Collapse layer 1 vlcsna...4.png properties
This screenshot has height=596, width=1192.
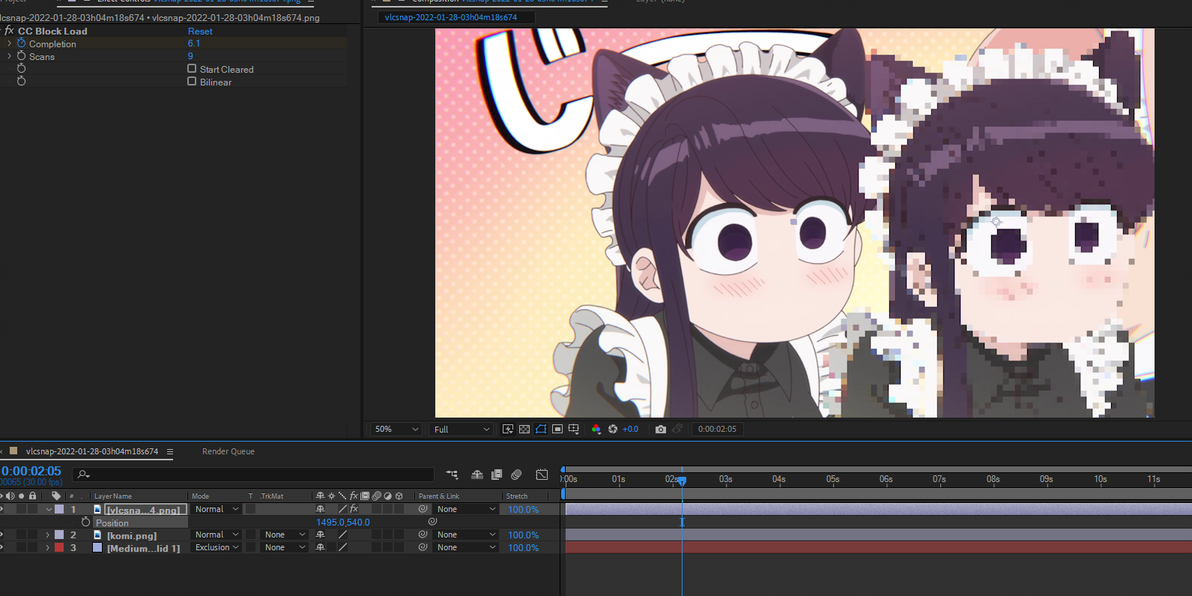coord(49,509)
